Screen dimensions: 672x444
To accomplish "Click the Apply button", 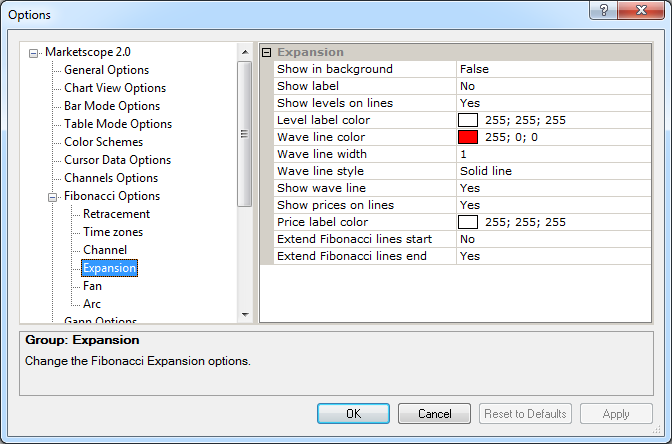I will [616, 414].
